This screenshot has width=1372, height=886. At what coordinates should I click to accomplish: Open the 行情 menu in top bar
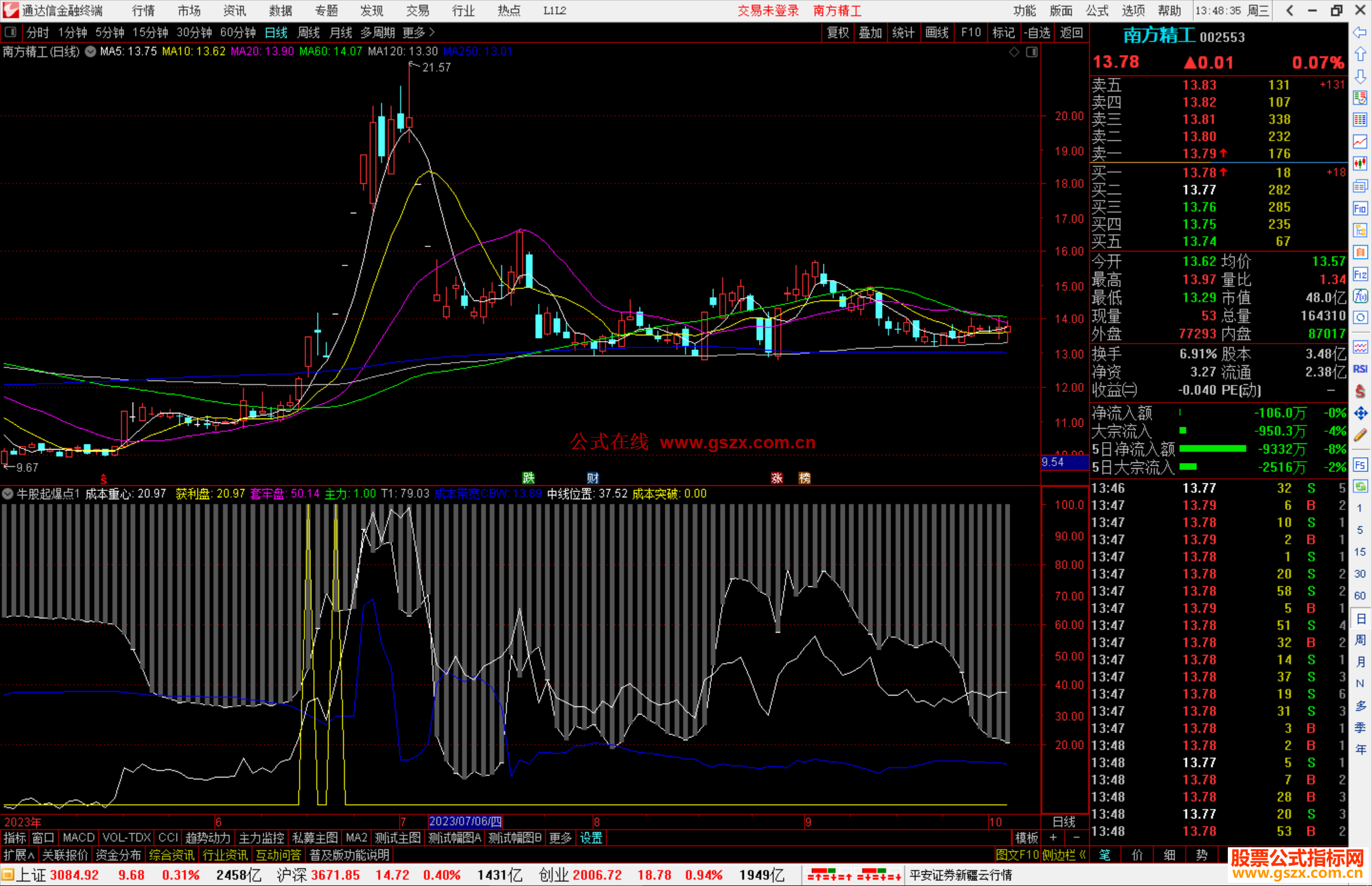tap(144, 11)
